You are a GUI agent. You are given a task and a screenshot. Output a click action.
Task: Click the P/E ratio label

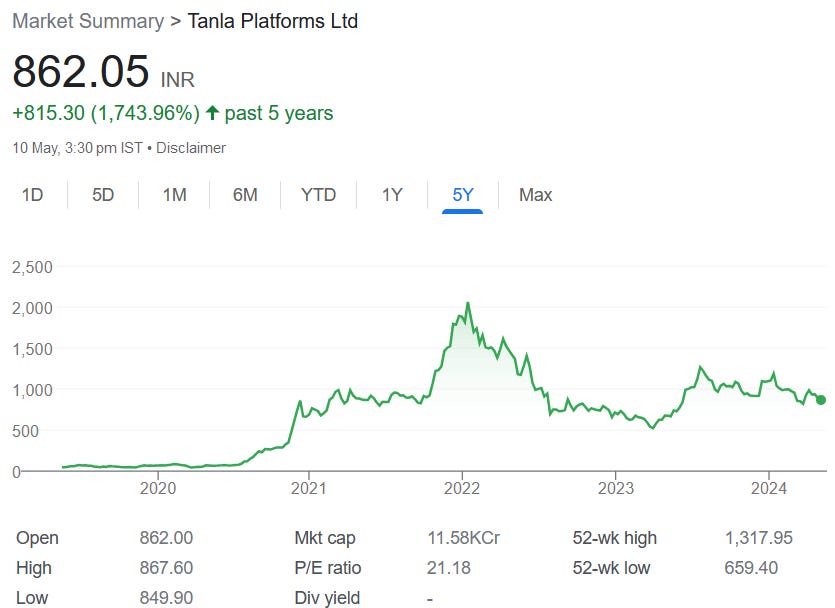pyautogui.click(x=328, y=568)
